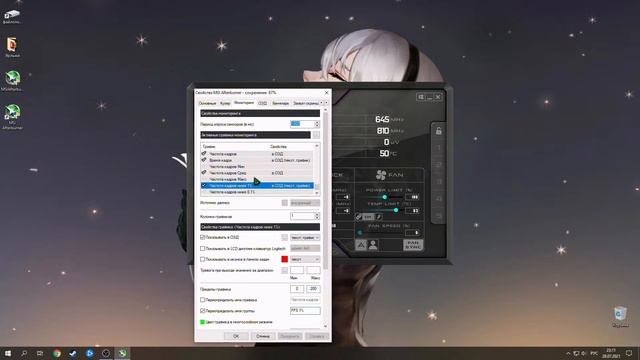Click the Windows-logo icon in Afterburner title corner
The width and height of the screenshot is (640, 360).
tap(421, 97)
